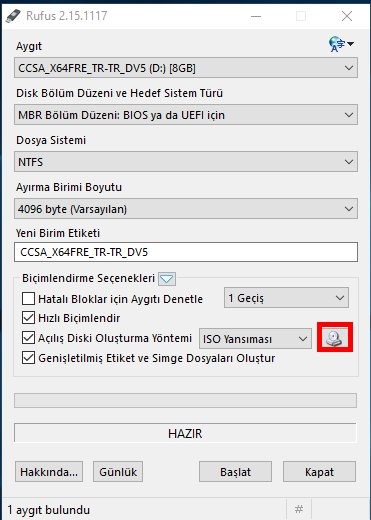Click the Rufus USB drive title icon

coord(13,16)
